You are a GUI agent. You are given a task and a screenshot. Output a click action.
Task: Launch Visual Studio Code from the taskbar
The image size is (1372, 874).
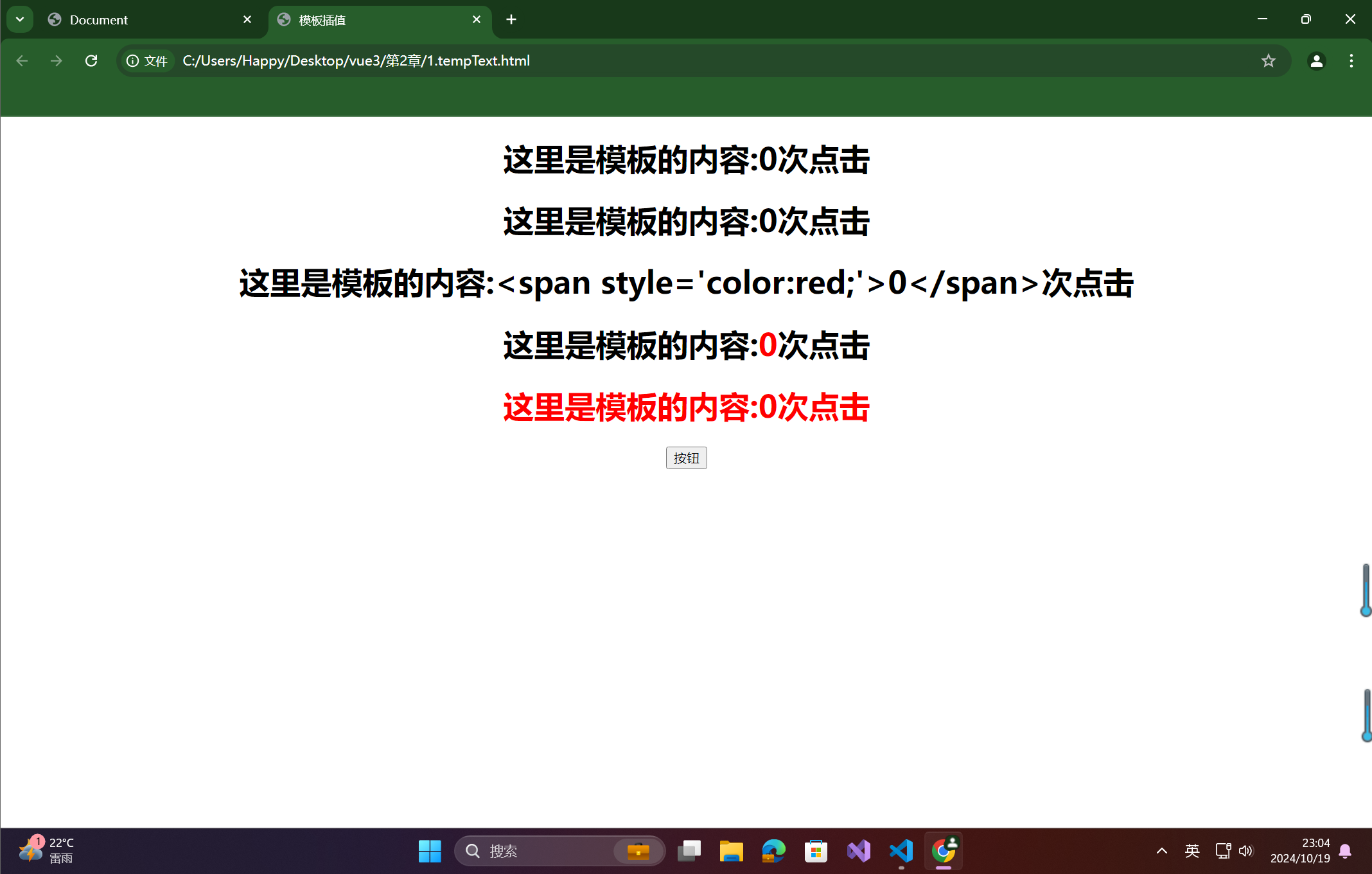pos(901,850)
